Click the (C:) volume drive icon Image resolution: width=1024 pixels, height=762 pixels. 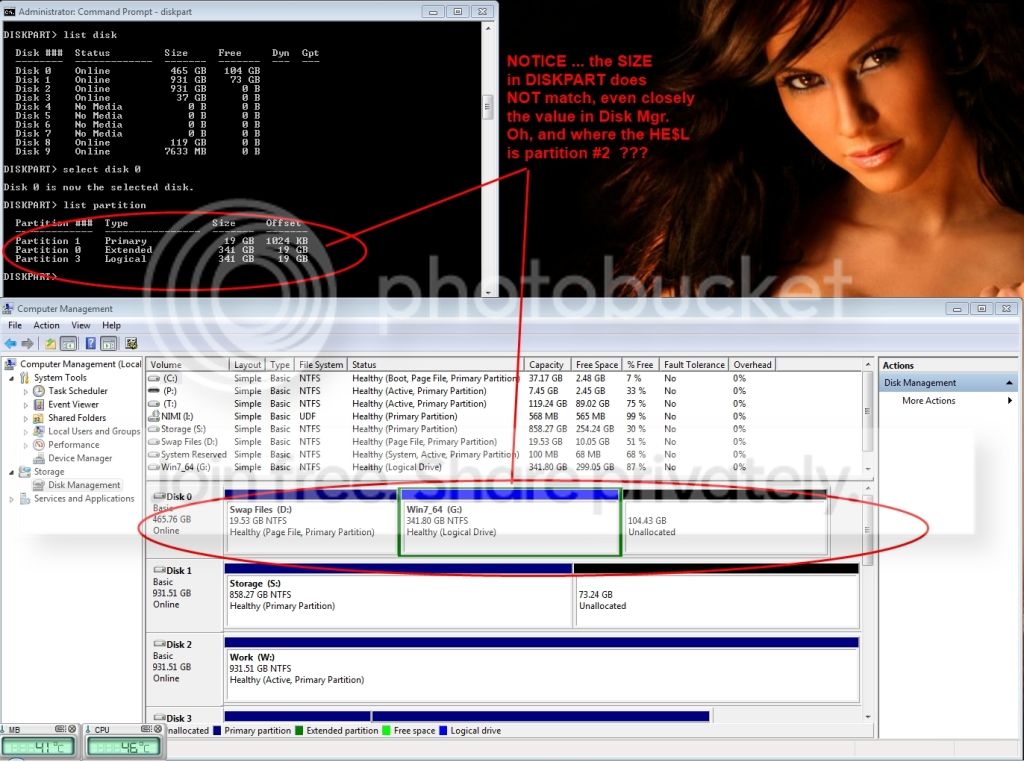point(154,378)
